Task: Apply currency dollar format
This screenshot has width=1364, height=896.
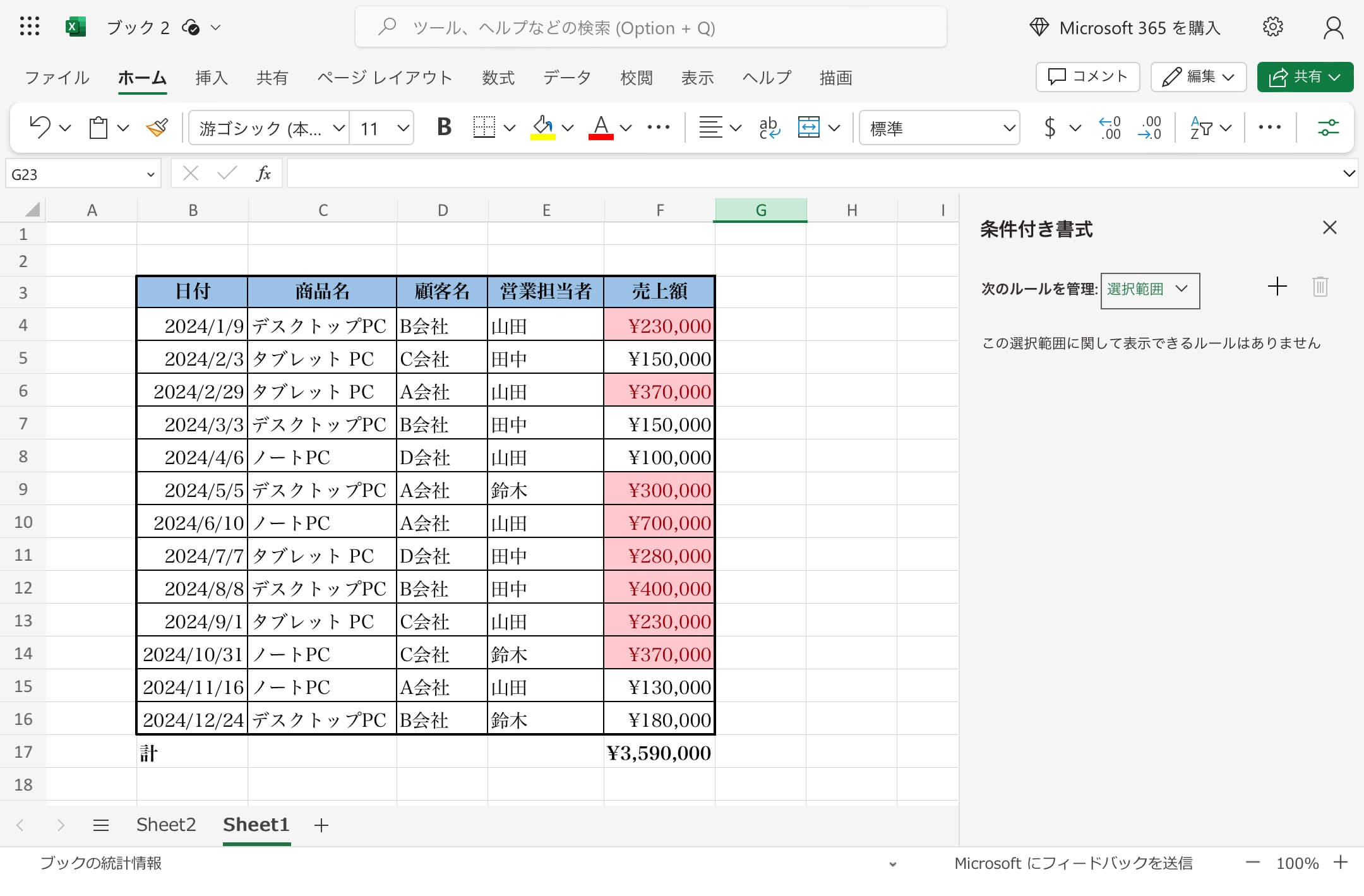Action: point(1050,128)
